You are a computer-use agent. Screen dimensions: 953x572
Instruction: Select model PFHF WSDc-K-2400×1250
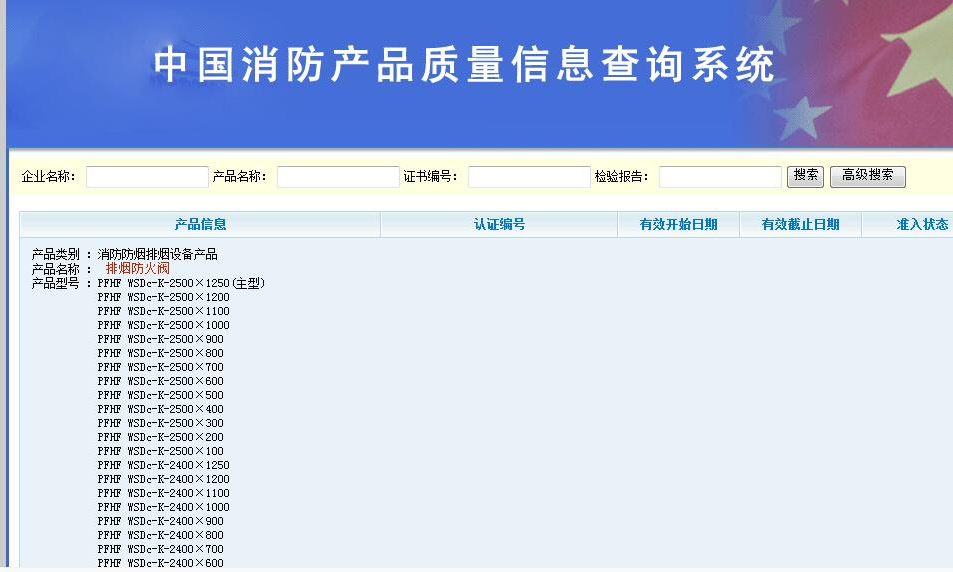(163, 465)
